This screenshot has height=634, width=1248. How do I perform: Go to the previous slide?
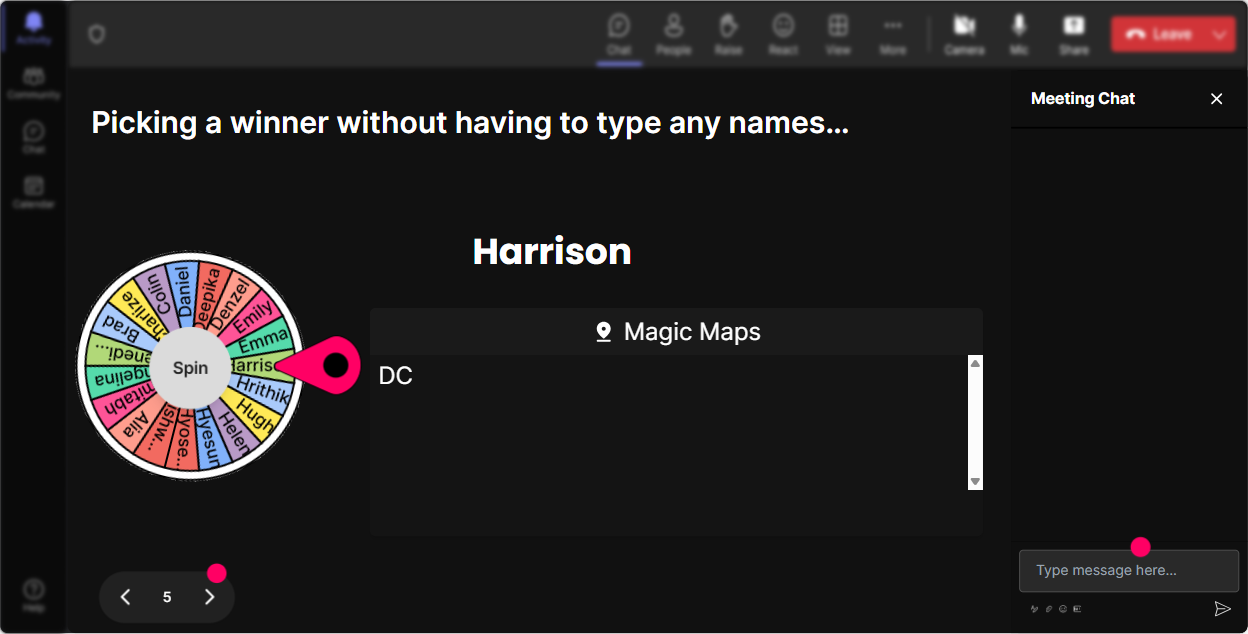125,597
